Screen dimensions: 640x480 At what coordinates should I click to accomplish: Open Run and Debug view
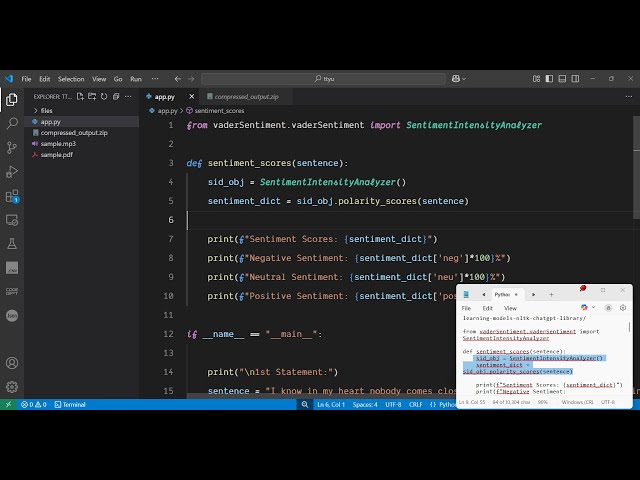[x=12, y=172]
